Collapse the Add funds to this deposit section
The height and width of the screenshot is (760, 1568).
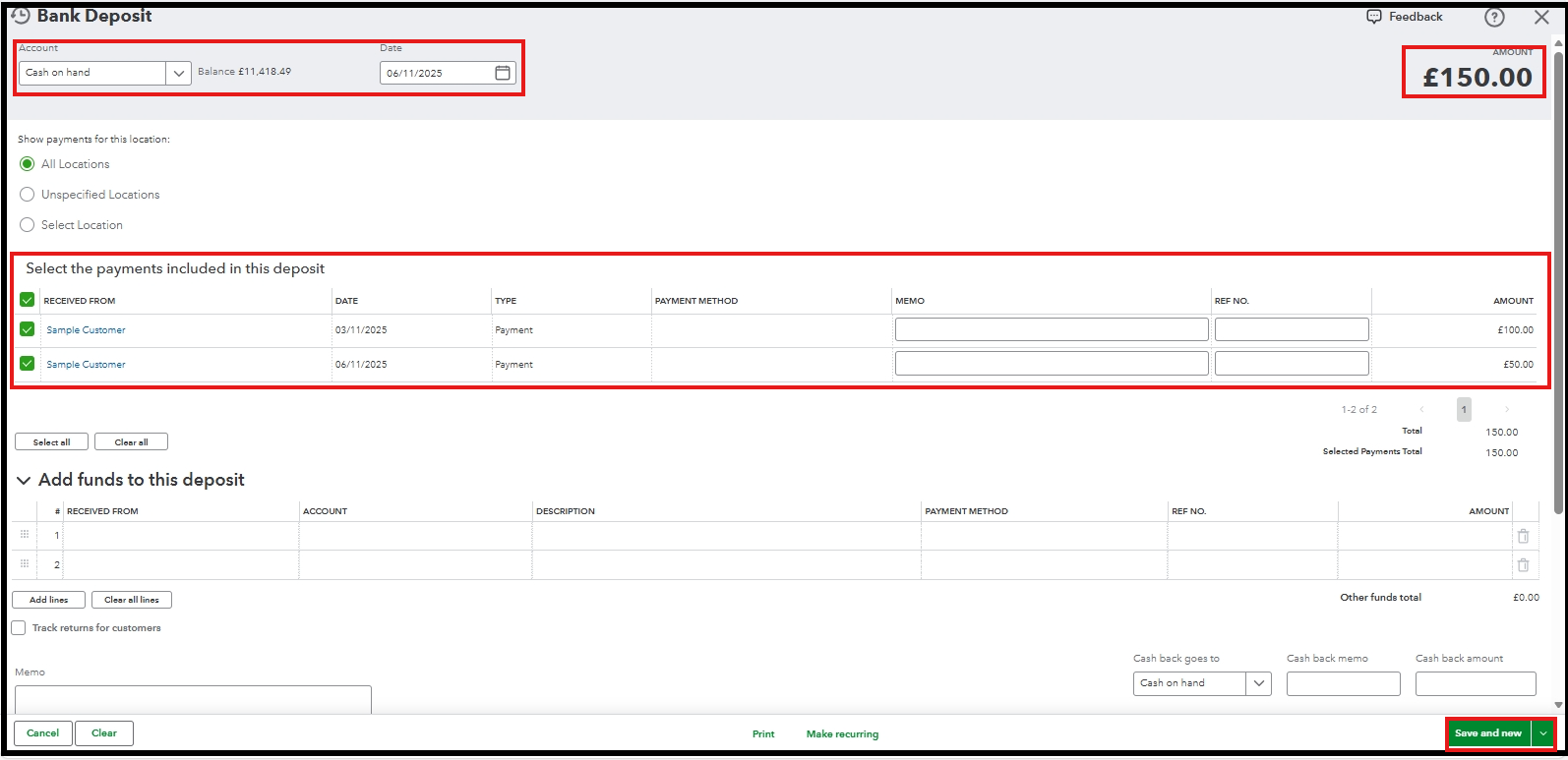point(24,481)
